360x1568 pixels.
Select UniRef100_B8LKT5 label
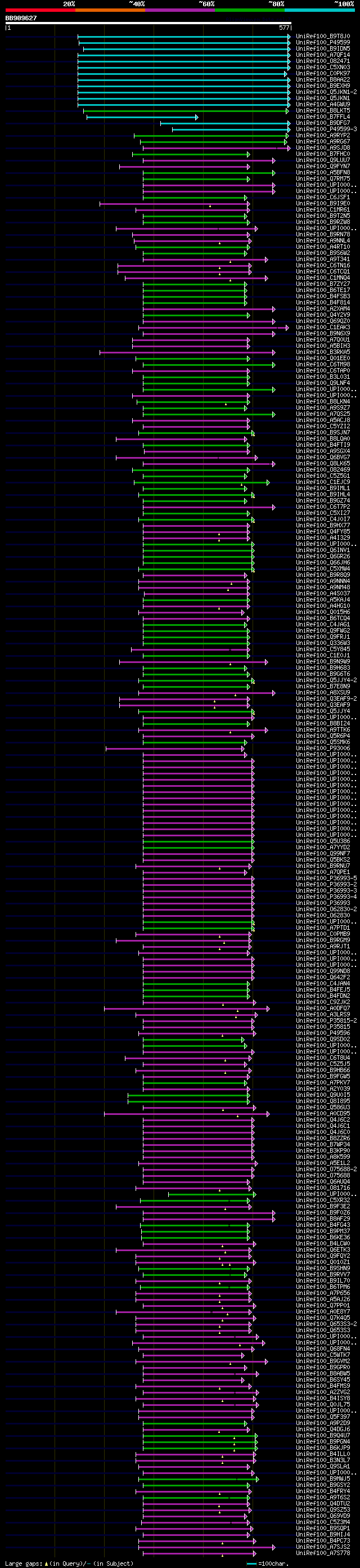click(323, 111)
